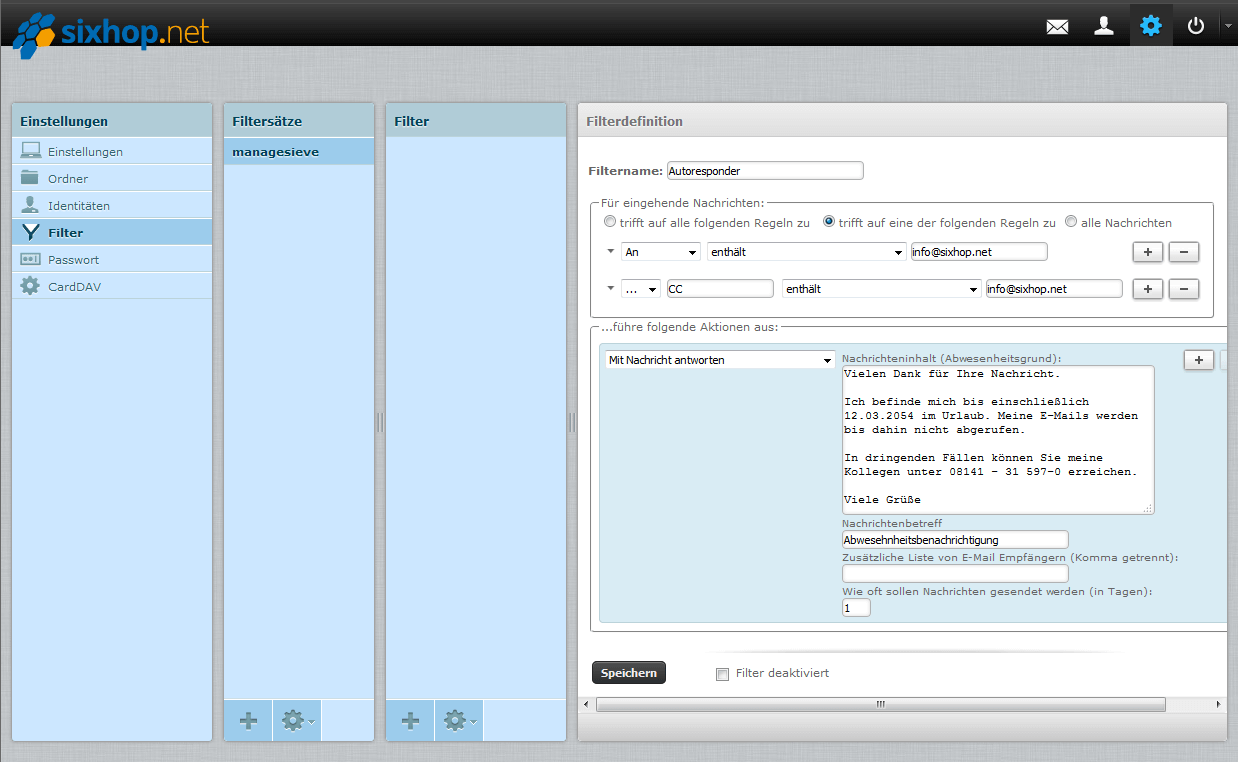Open the filter set actions gear menu
Image resolution: width=1238 pixels, height=762 pixels.
click(x=297, y=720)
